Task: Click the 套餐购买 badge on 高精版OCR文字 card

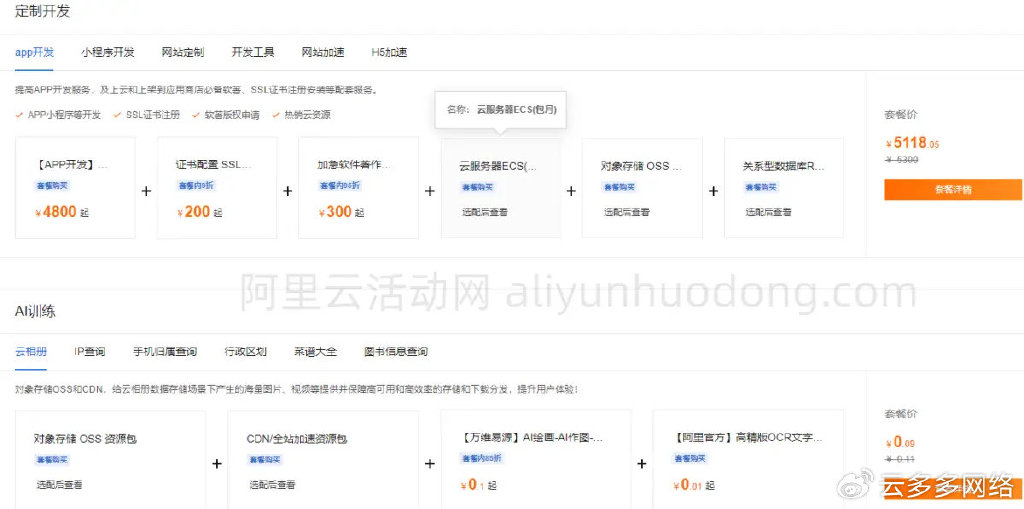Action: click(x=690, y=457)
